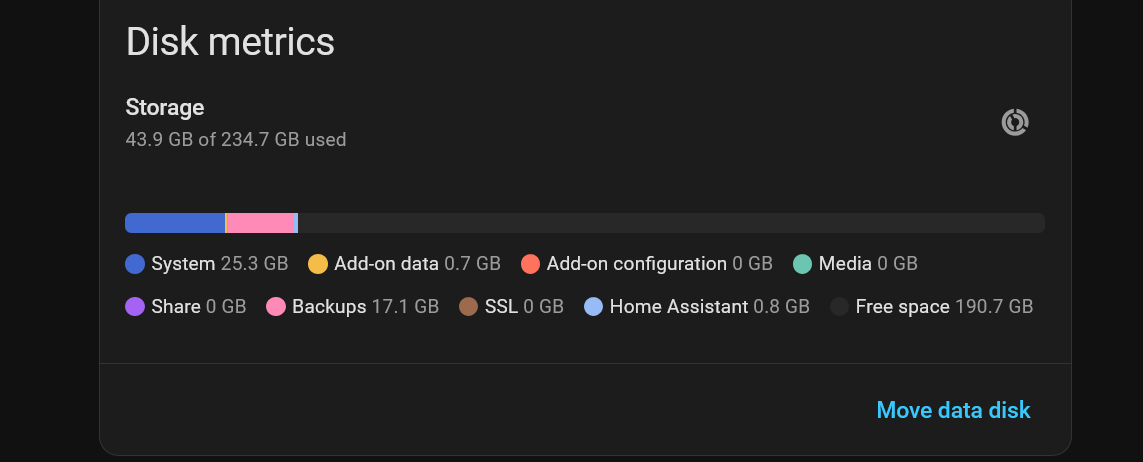The height and width of the screenshot is (462, 1143).
Task: Click the empty free-space portion of storage bar
Action: pos(670,223)
